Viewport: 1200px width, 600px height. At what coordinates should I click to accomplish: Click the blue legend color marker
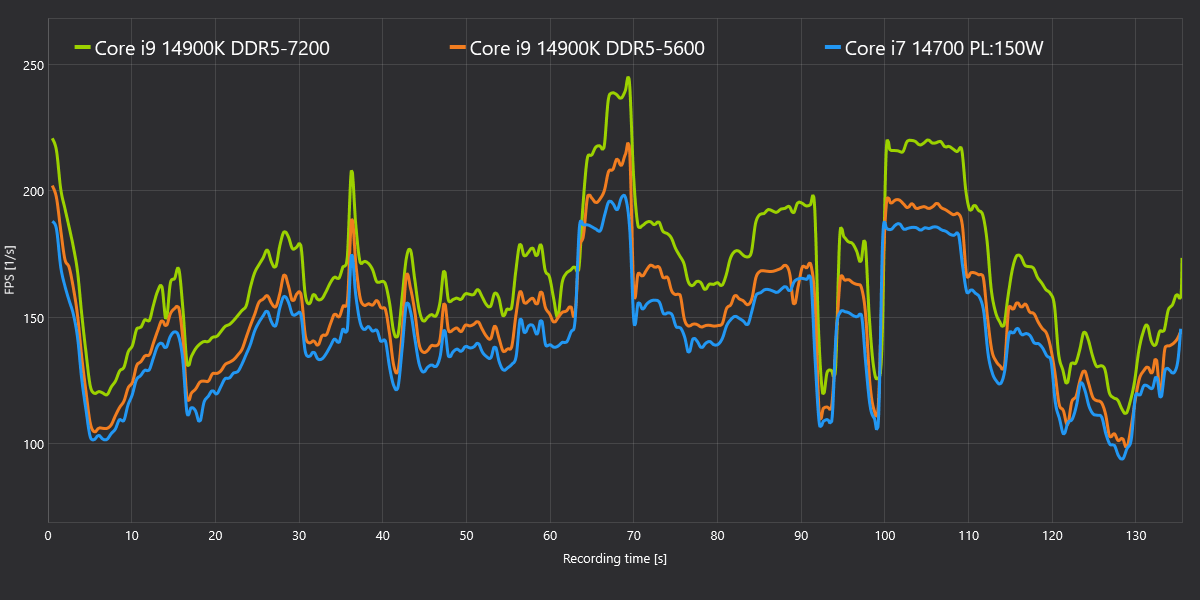833,47
